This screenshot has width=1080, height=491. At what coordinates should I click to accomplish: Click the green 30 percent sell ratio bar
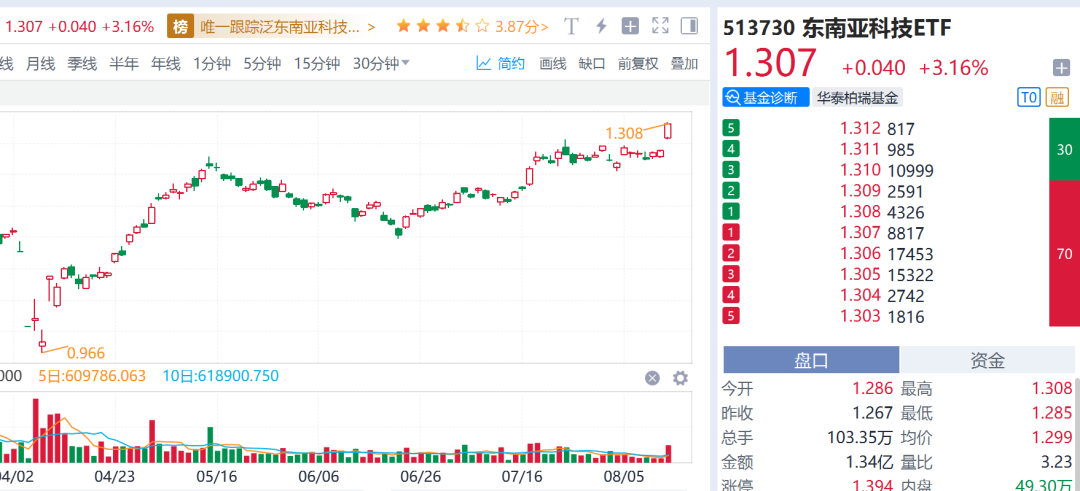pos(1064,149)
